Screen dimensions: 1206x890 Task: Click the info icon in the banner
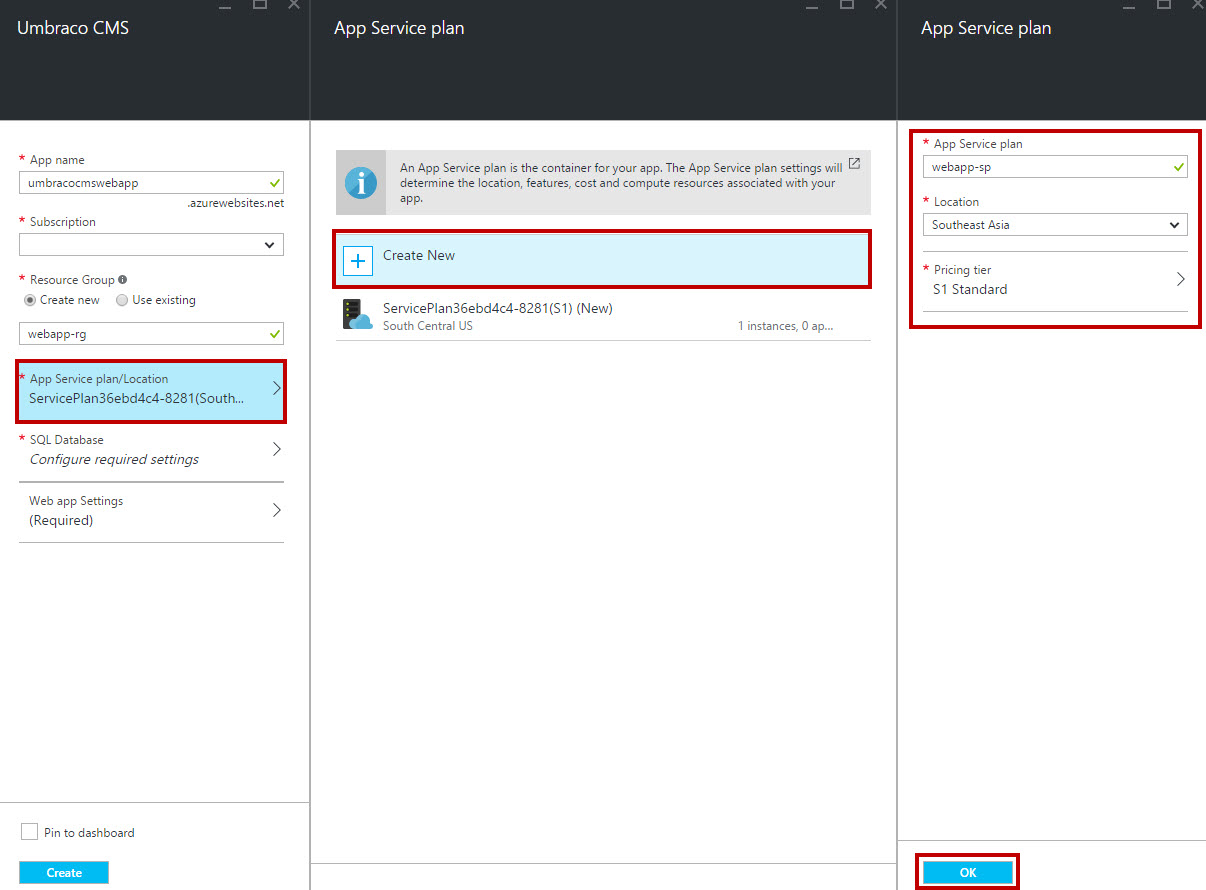click(x=360, y=183)
